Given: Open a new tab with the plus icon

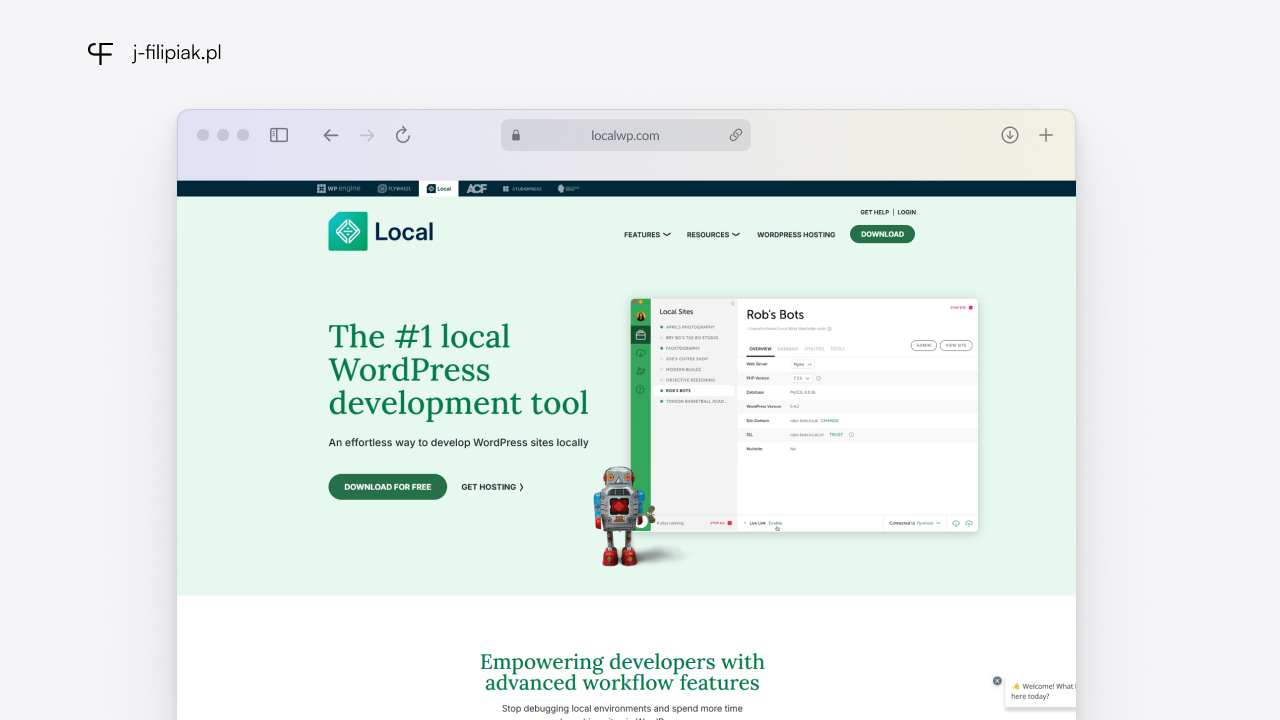Looking at the screenshot, I should click(1046, 135).
